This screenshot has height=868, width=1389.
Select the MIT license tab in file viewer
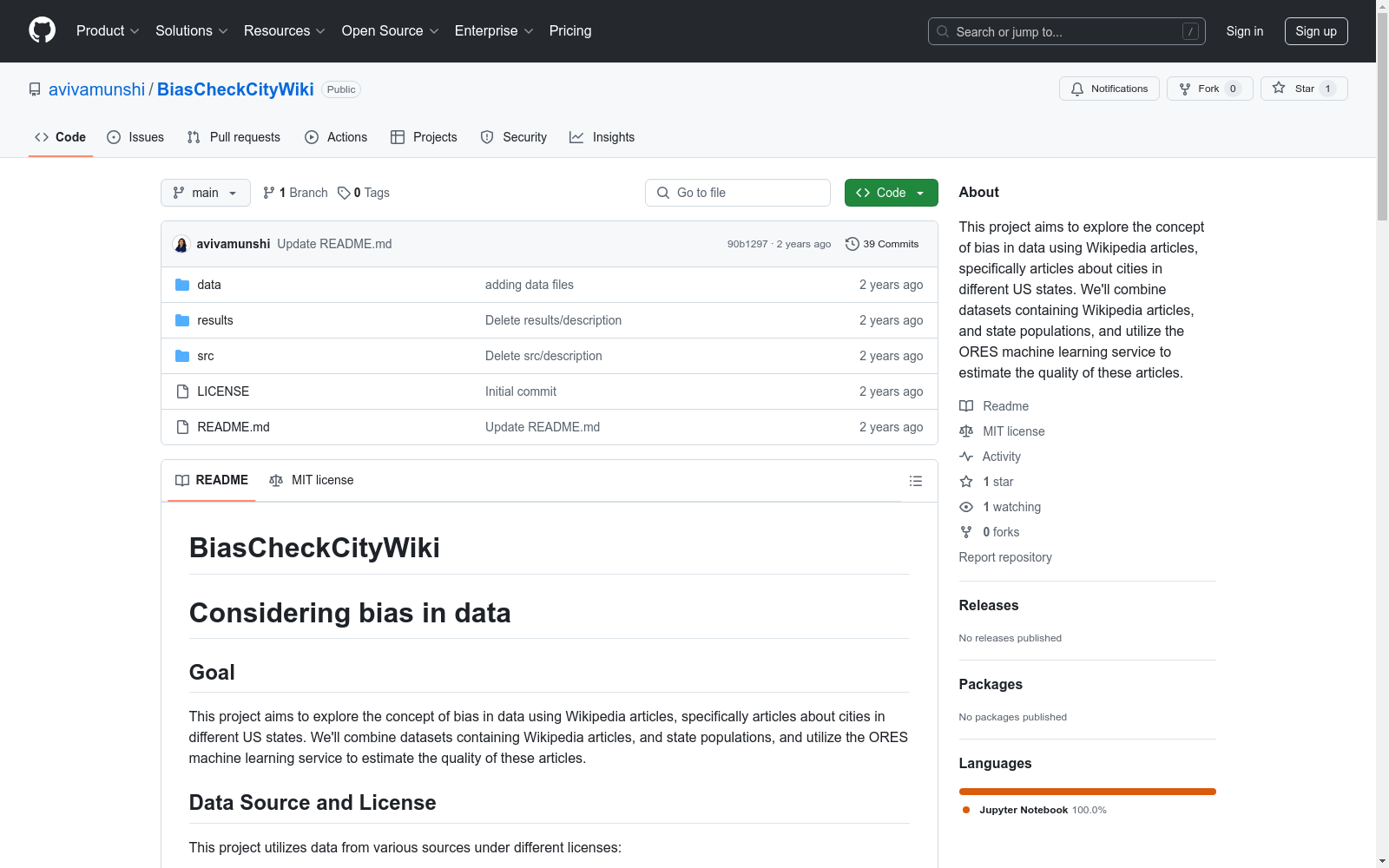(312, 480)
